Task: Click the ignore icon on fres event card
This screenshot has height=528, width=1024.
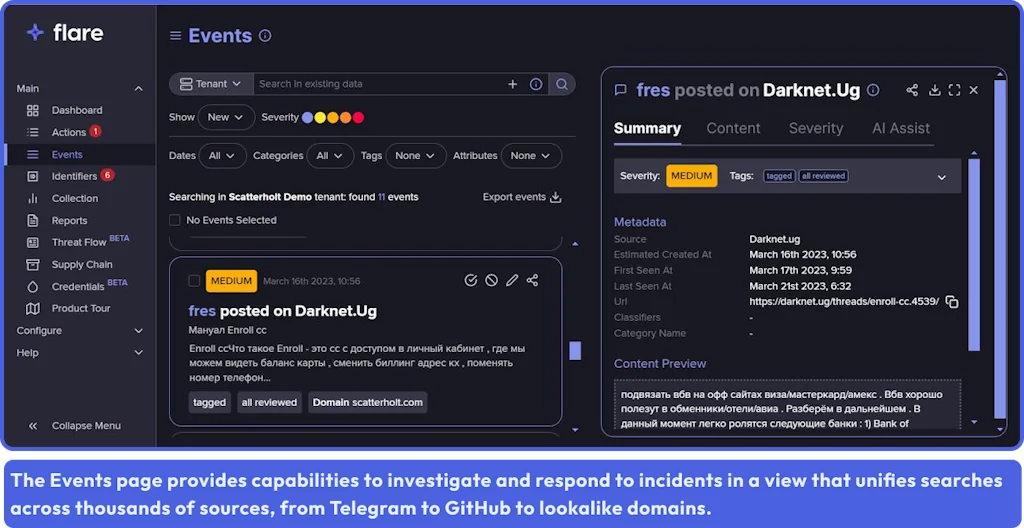Action: point(491,280)
